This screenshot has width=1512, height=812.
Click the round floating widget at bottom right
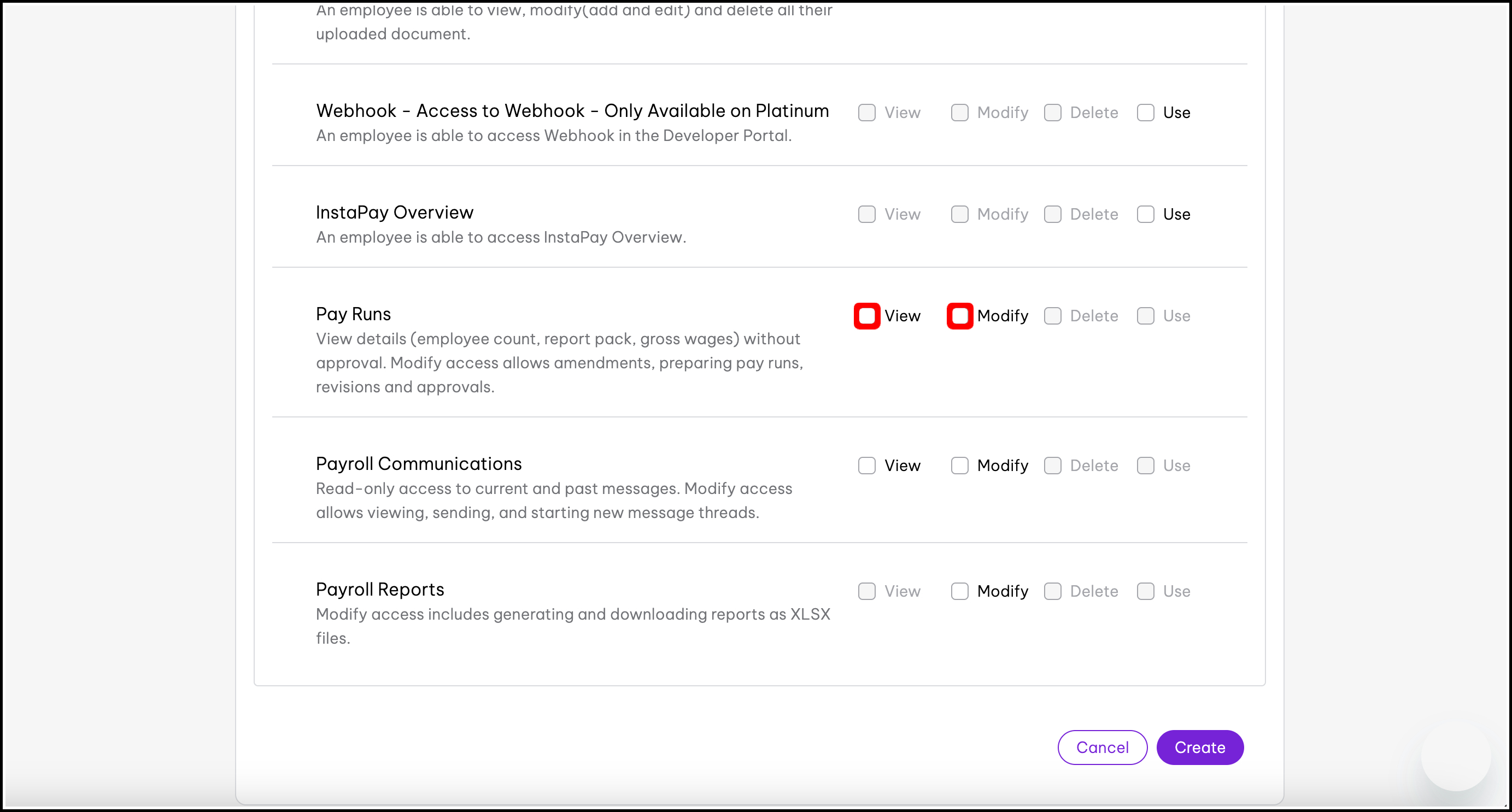click(x=1455, y=756)
